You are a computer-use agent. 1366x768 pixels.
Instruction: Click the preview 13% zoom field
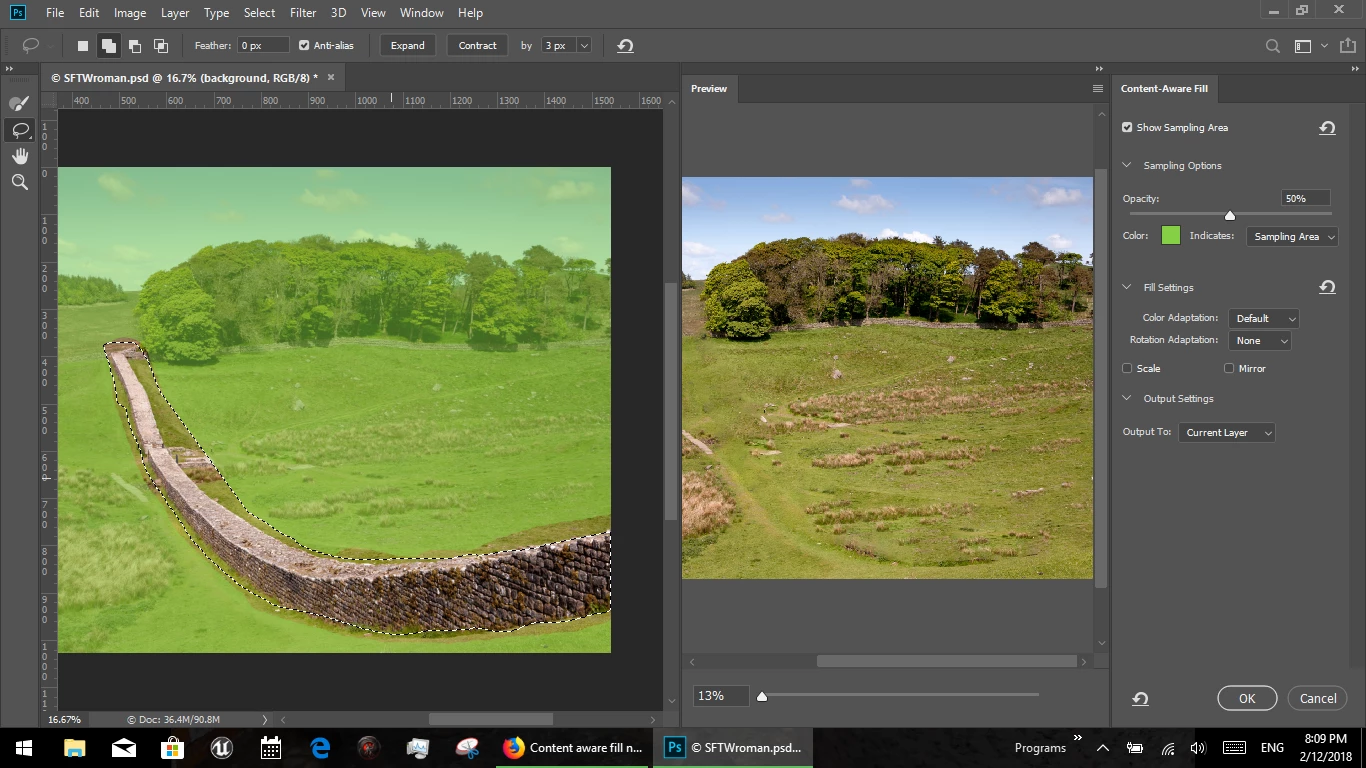[721, 696]
